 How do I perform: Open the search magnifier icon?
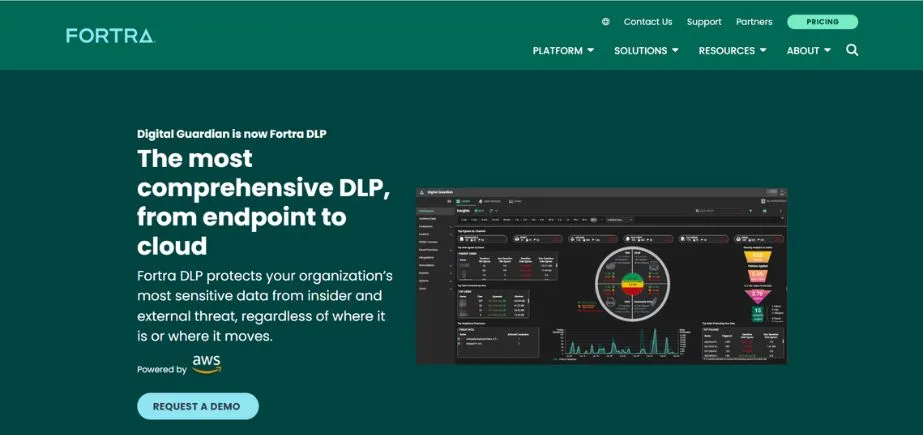tap(852, 50)
